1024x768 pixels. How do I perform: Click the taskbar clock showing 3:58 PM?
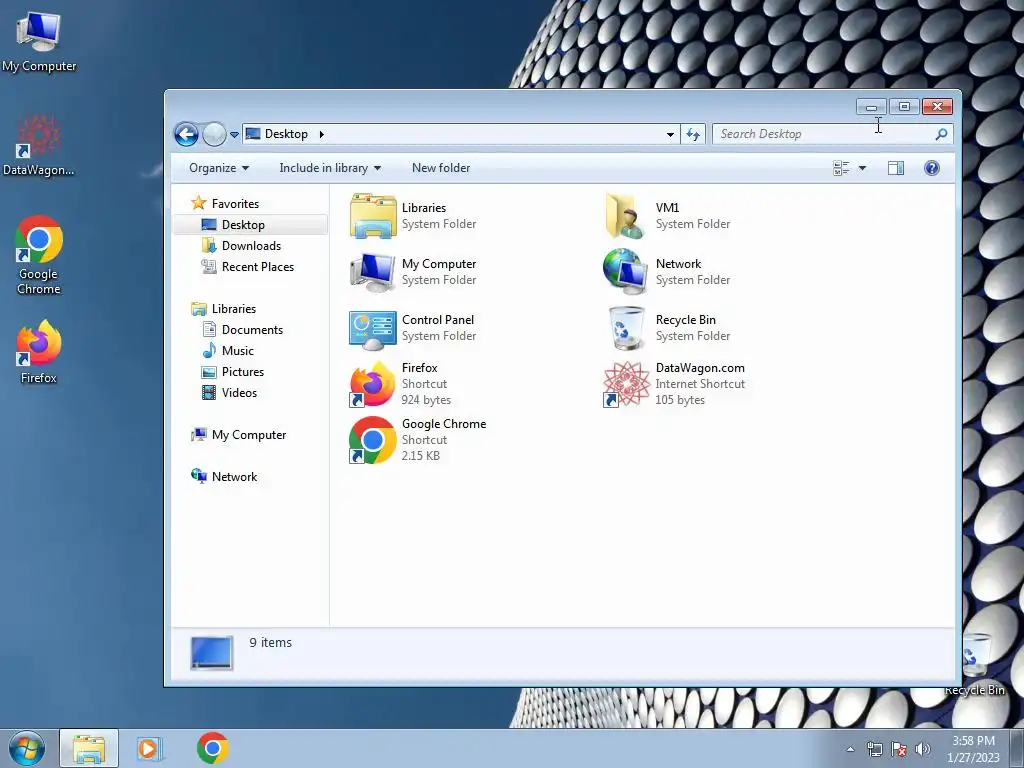[973, 749]
